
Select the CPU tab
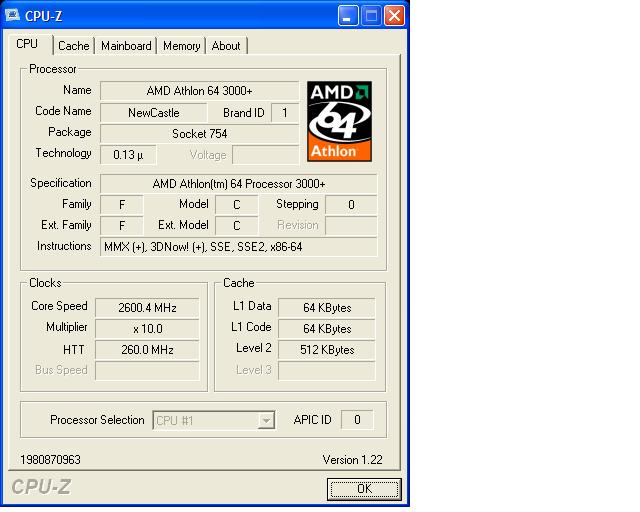[28, 44]
